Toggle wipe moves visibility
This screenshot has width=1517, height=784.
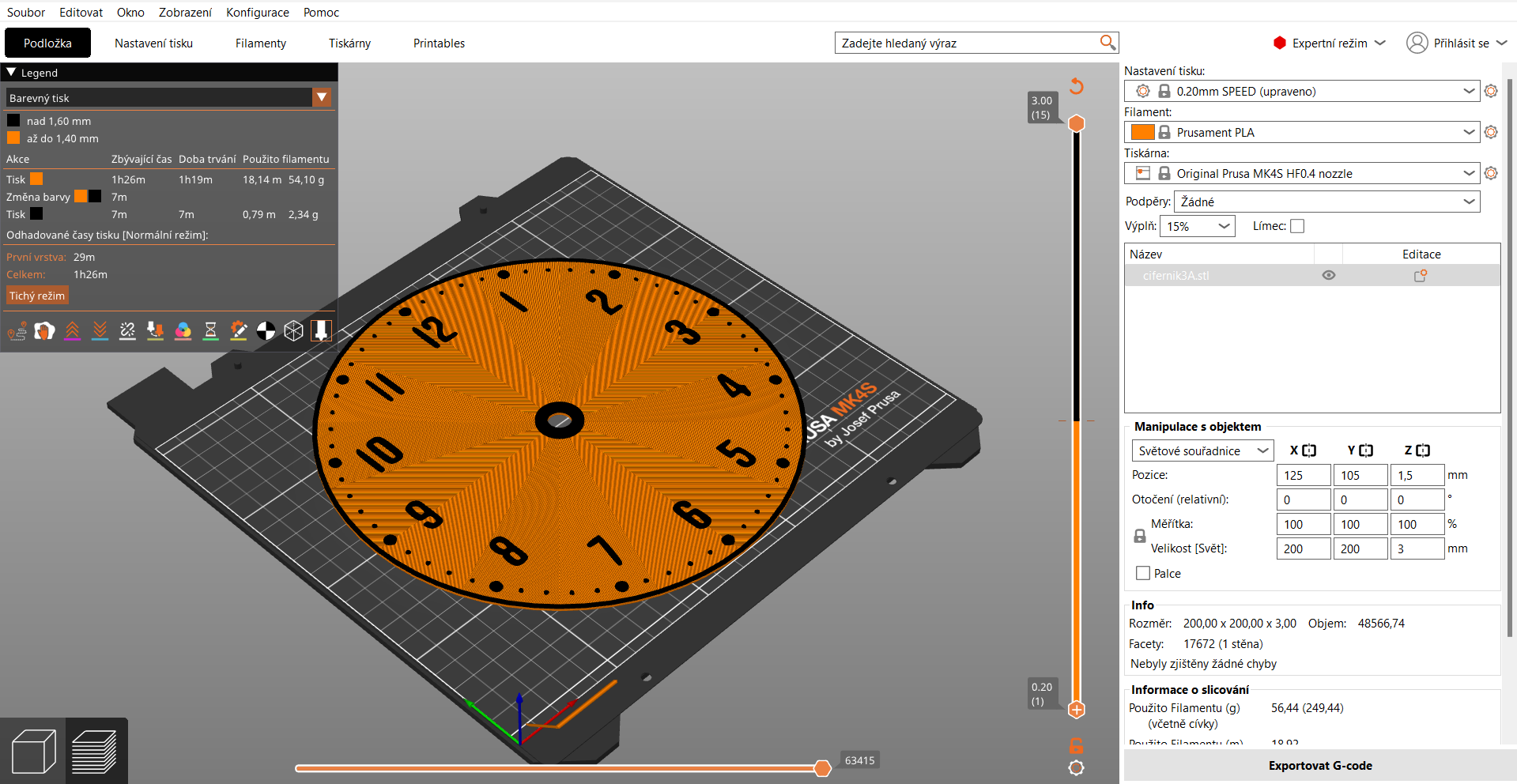(x=44, y=330)
